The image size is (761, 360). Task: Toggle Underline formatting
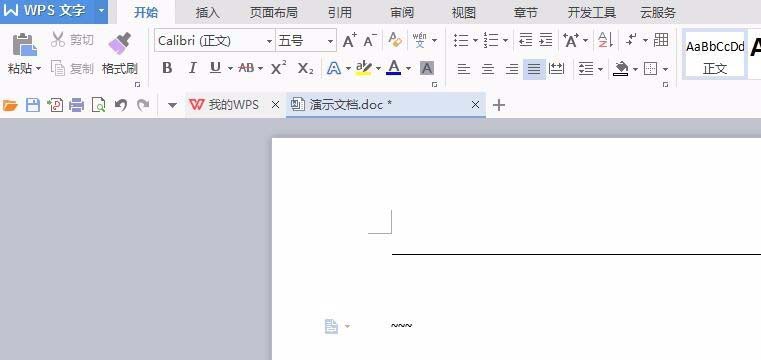point(215,68)
